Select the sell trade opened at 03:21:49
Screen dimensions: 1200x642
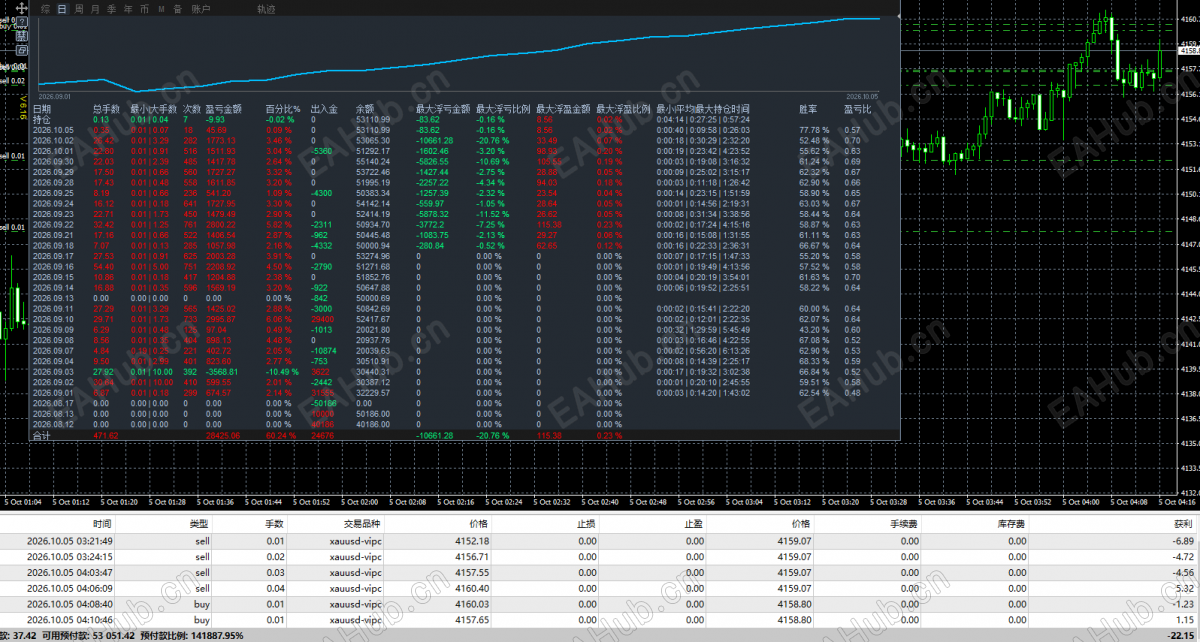(x=600, y=541)
